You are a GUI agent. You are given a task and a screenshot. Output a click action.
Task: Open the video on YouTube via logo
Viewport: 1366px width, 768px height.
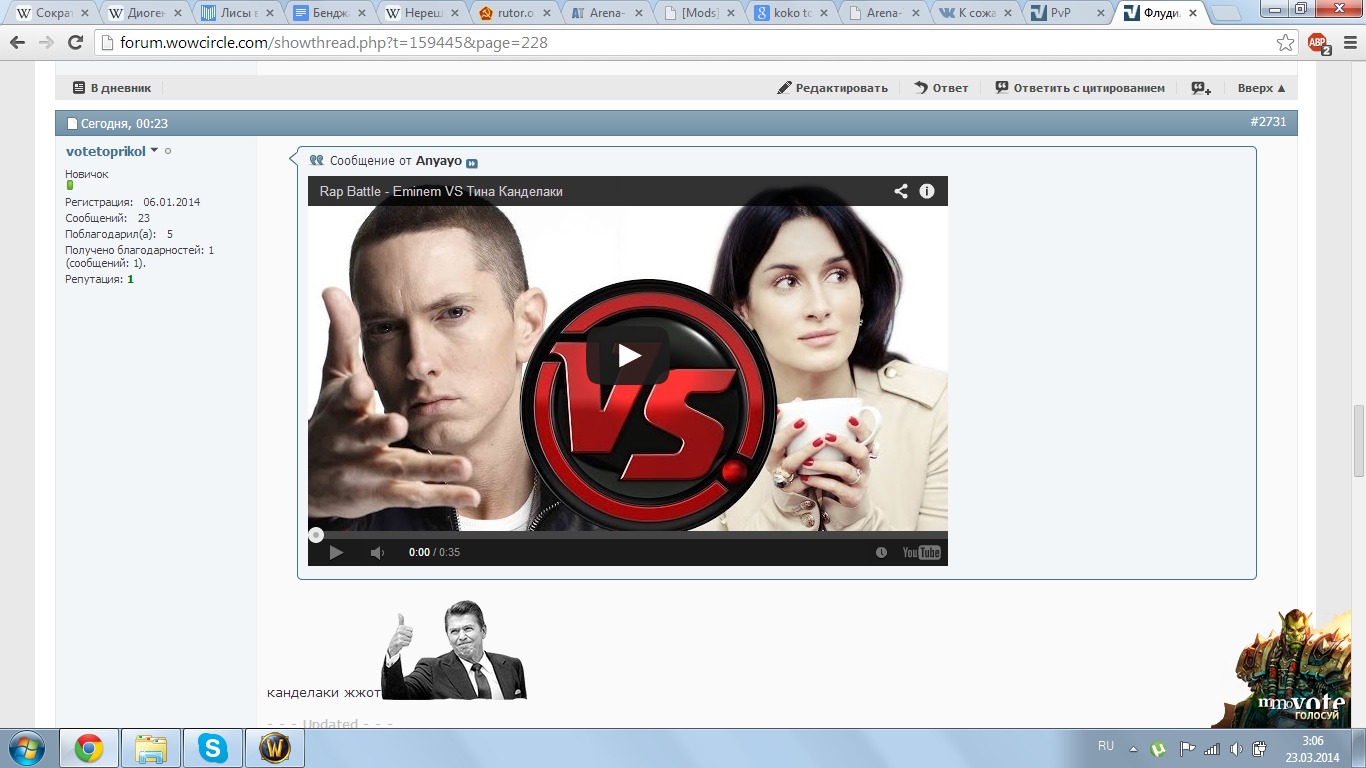tap(921, 552)
